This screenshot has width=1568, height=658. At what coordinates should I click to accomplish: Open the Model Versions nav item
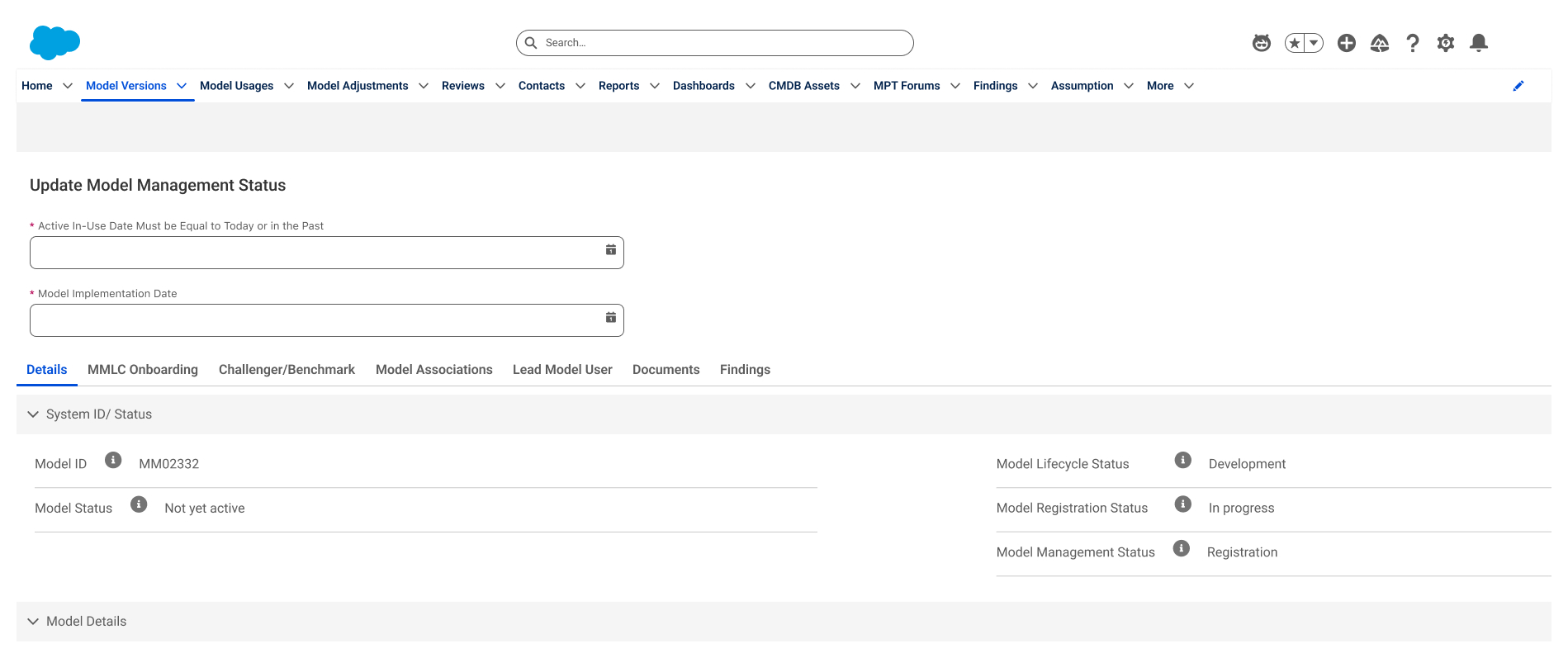126,86
